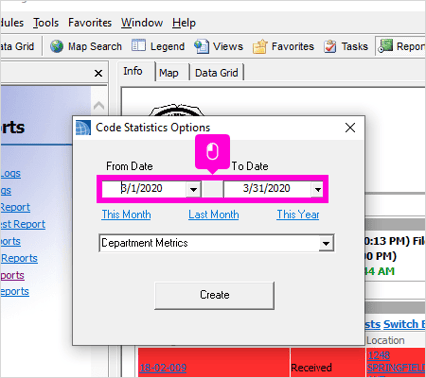Click the Last Month link
Viewport: 426px width, 378px height.
214,214
